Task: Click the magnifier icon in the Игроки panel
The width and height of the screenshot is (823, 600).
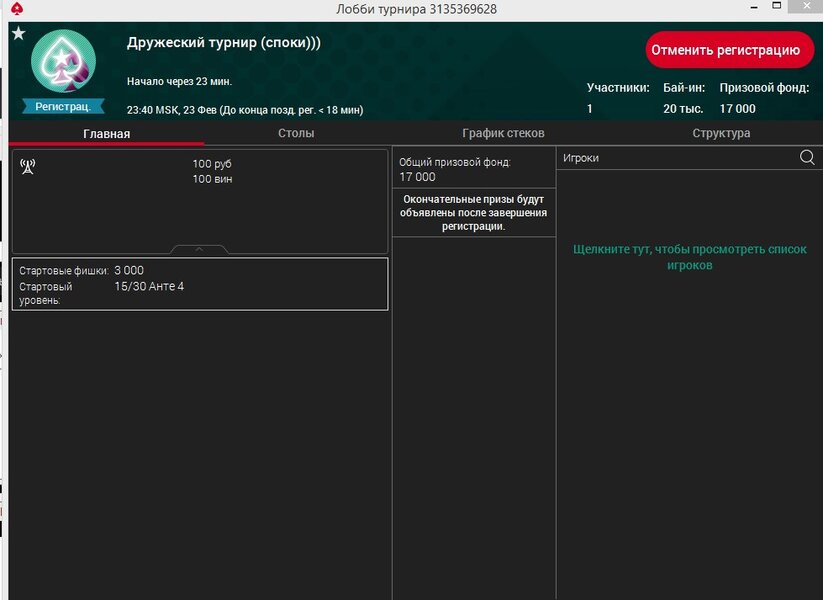Action: tap(807, 158)
